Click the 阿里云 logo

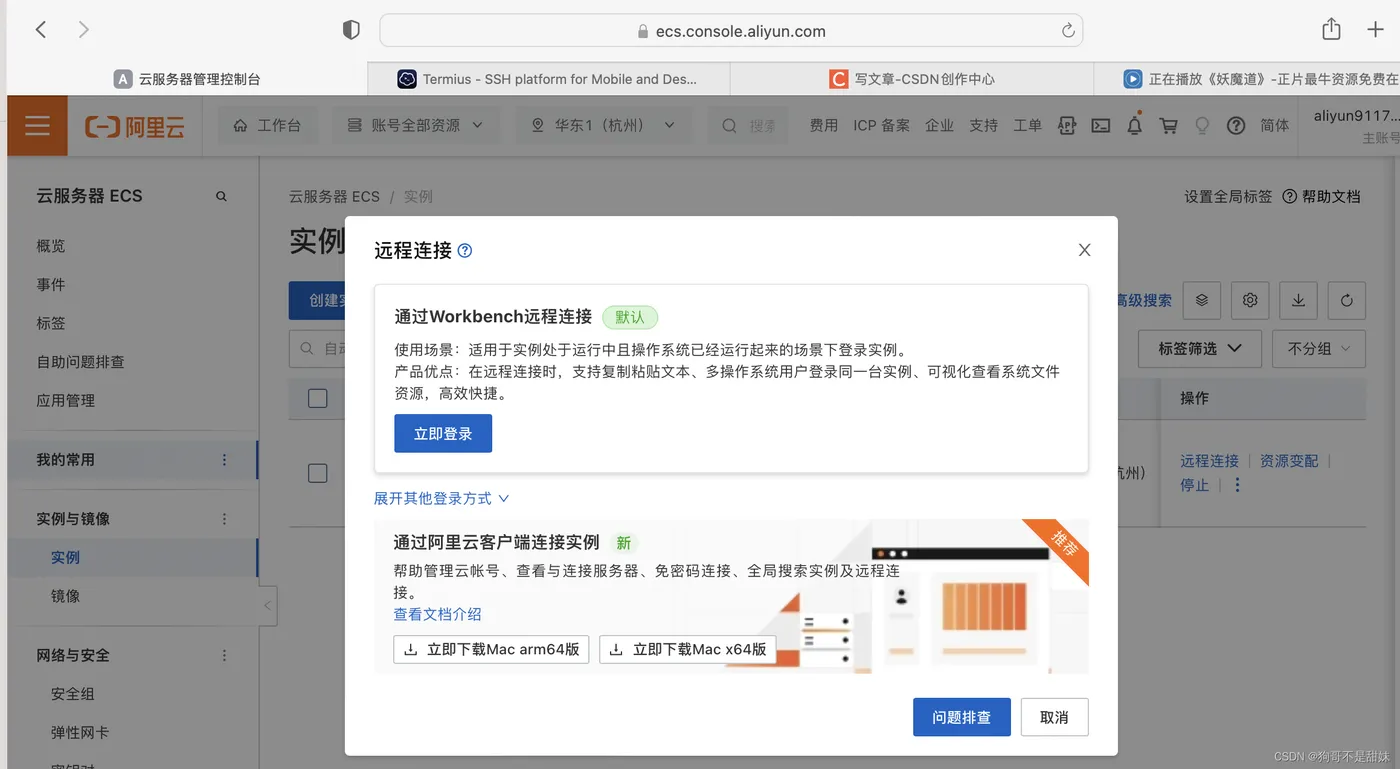tap(135, 126)
